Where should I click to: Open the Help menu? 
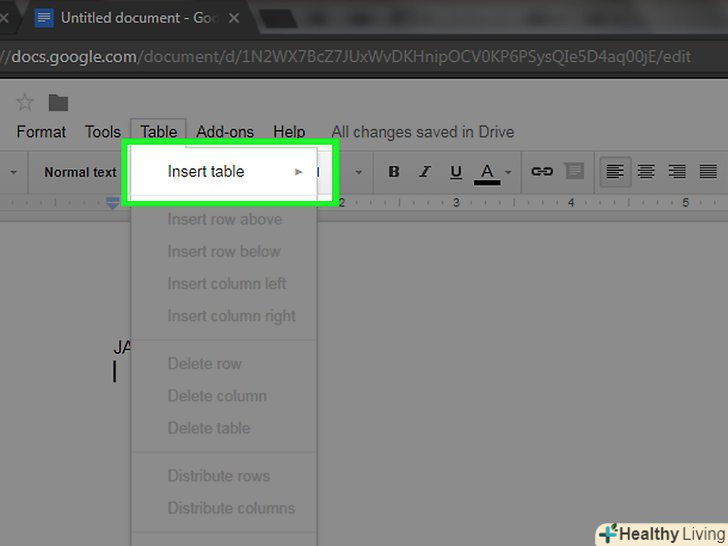click(289, 132)
